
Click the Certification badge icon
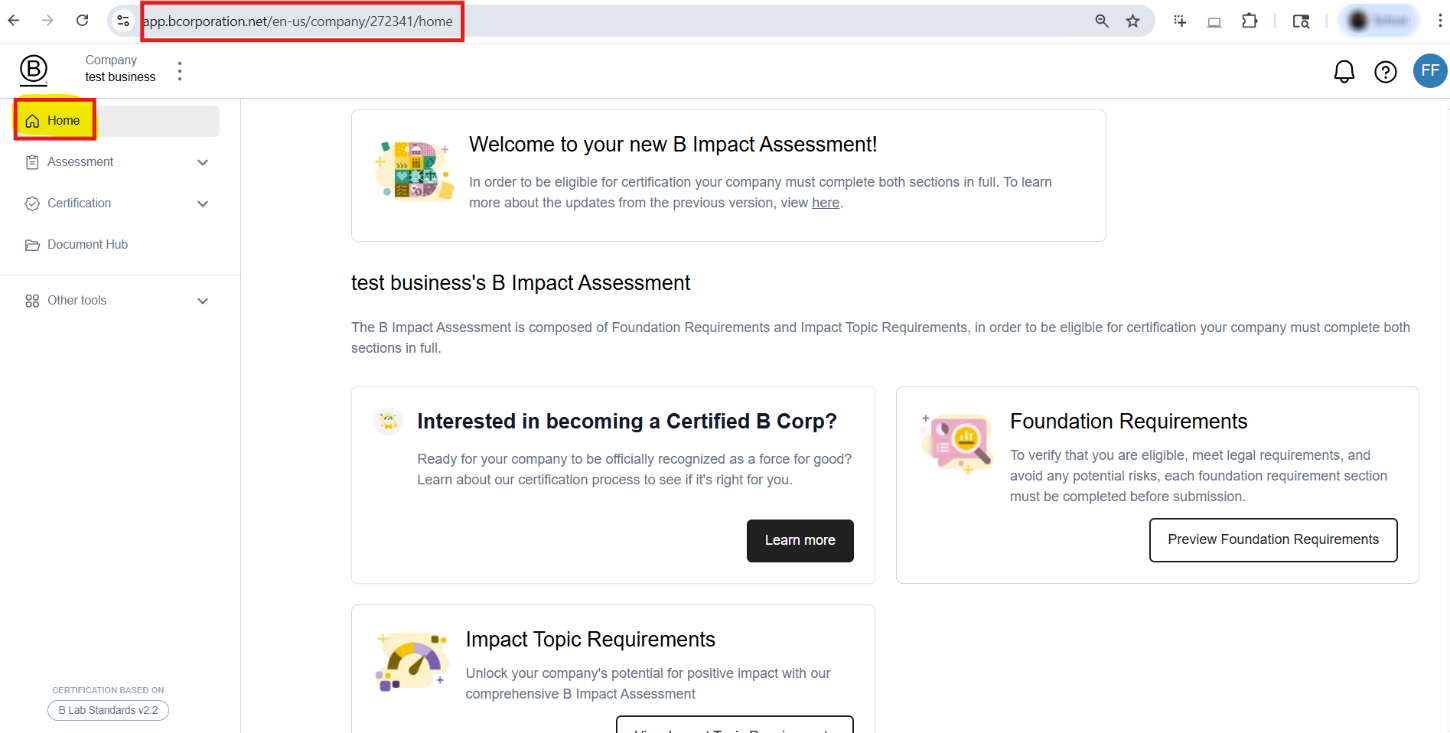(32, 203)
